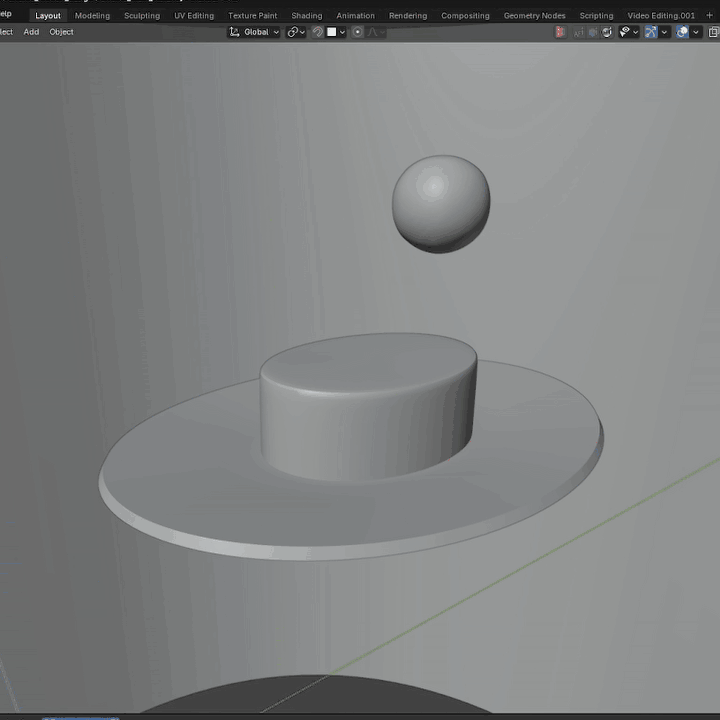
Task: Toggle the show overlays button
Action: point(682,32)
